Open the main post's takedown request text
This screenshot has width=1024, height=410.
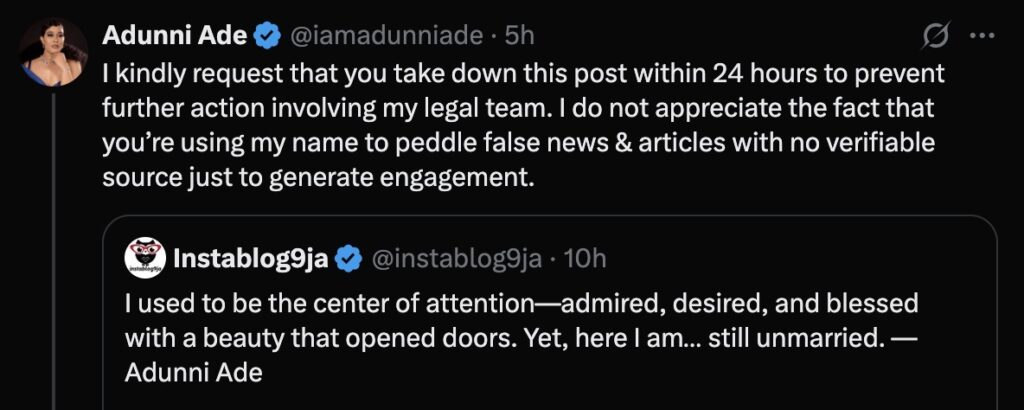(500, 110)
